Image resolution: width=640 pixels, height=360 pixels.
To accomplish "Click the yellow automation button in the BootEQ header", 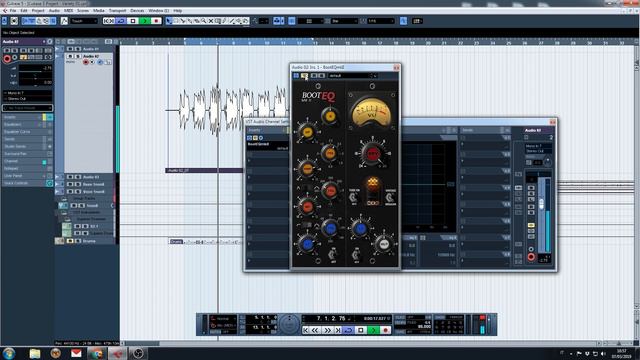I will click(x=304, y=76).
